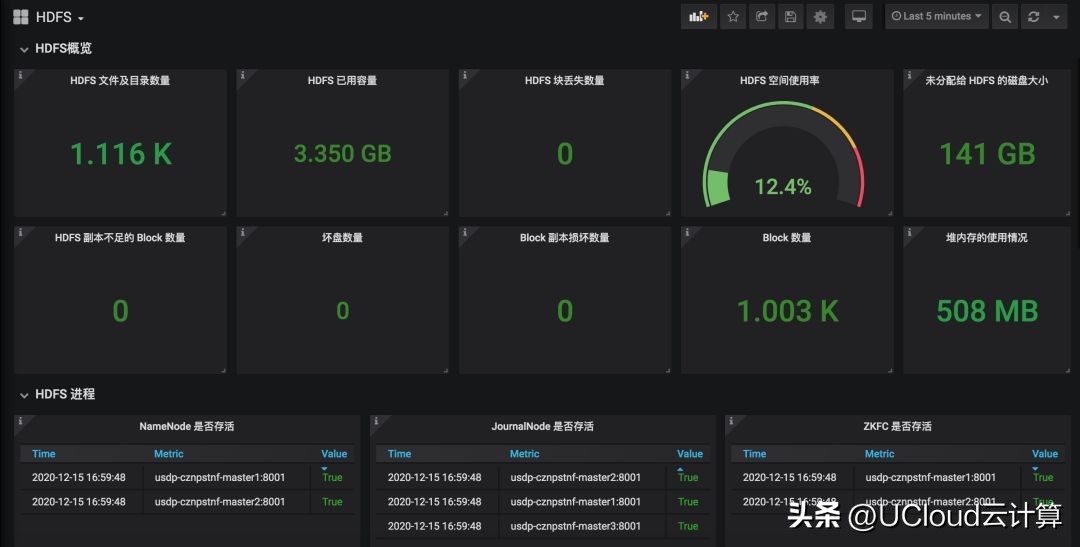
Task: Sort ZKFC table by Time column
Action: point(754,453)
